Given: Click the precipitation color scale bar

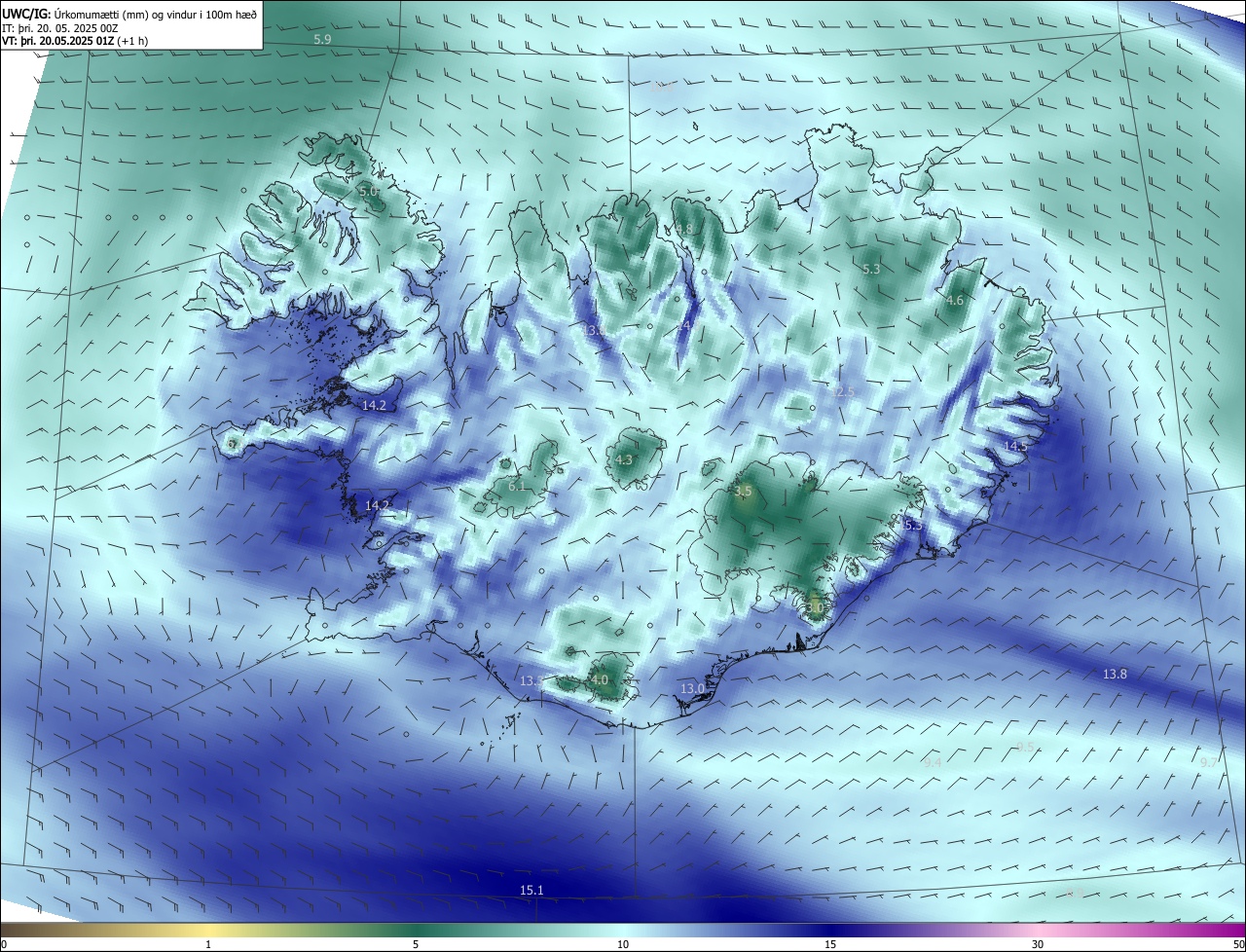Looking at the screenshot, I should 623,930.
